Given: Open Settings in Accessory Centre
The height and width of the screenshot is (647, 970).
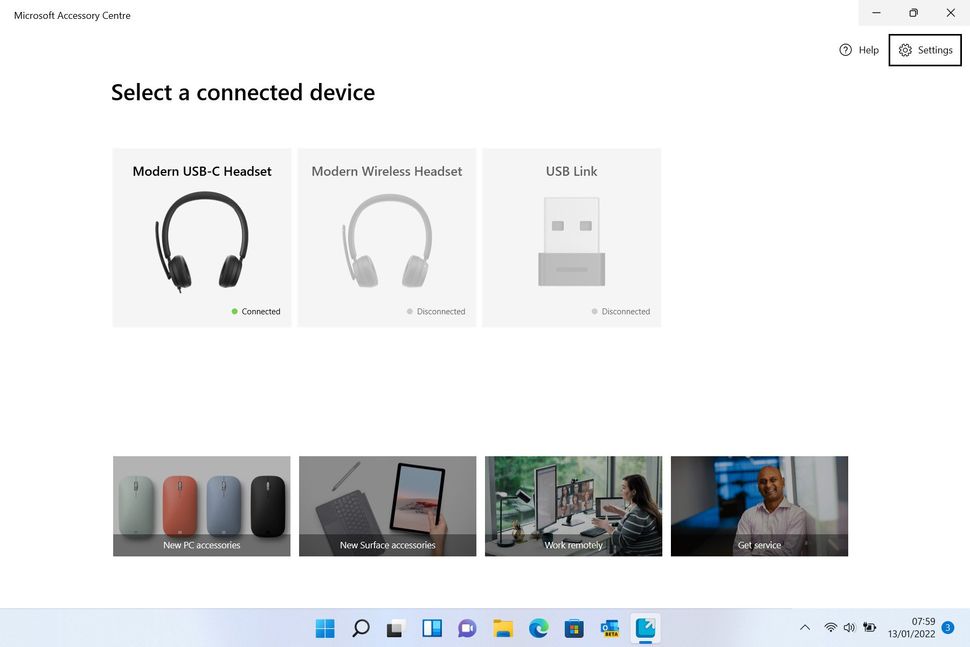Looking at the screenshot, I should tap(923, 49).
